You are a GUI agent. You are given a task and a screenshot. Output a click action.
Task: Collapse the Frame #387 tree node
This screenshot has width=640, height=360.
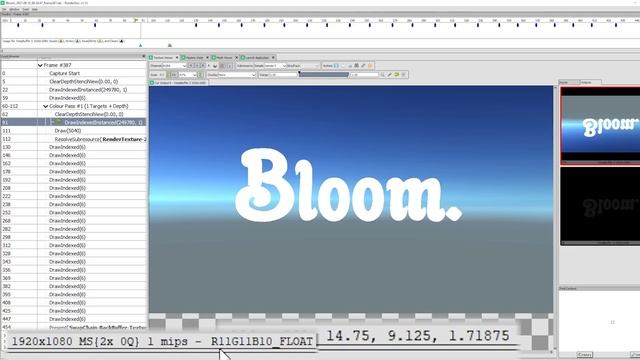(x=40, y=65)
